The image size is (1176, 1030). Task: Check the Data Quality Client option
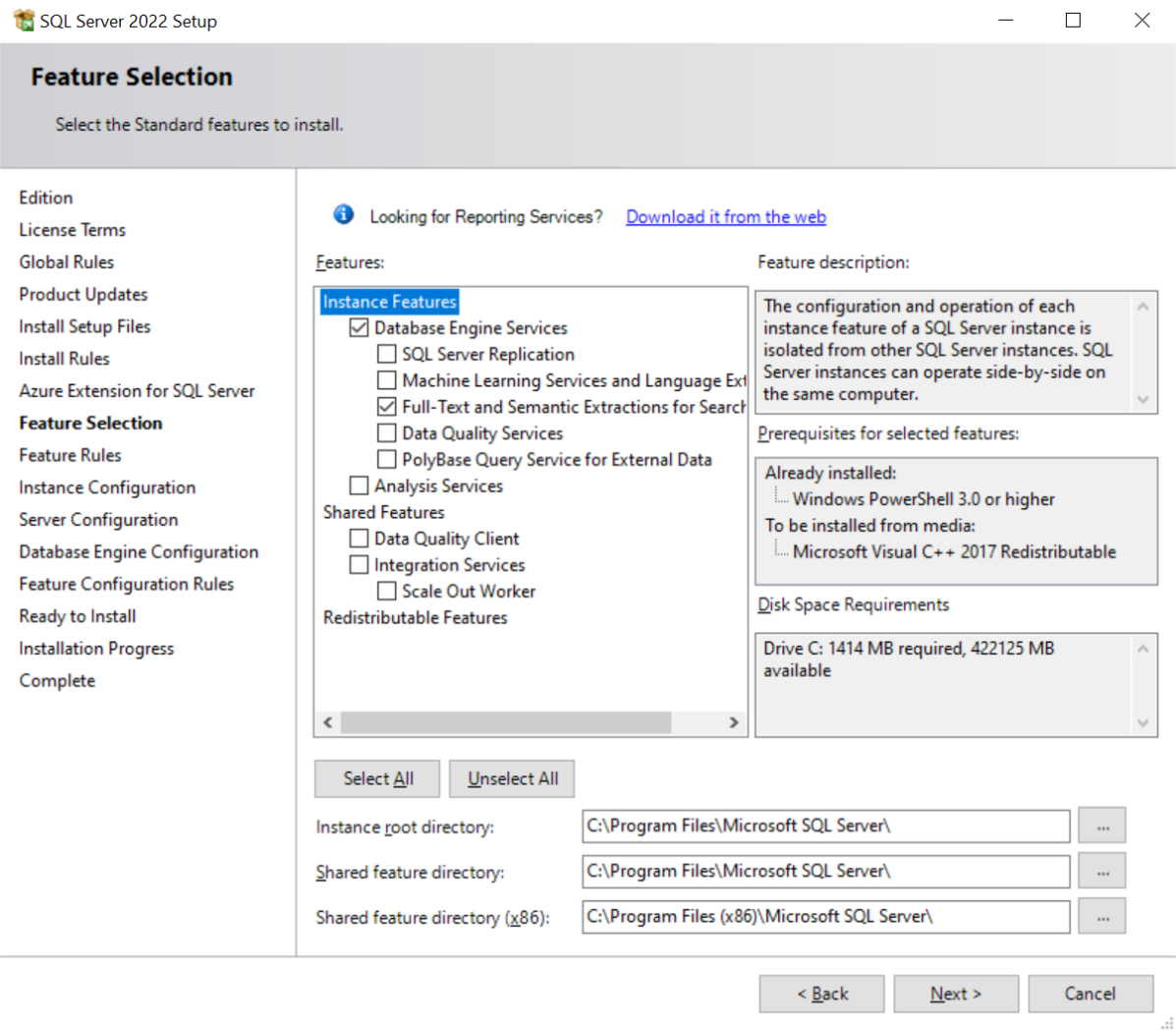(359, 539)
